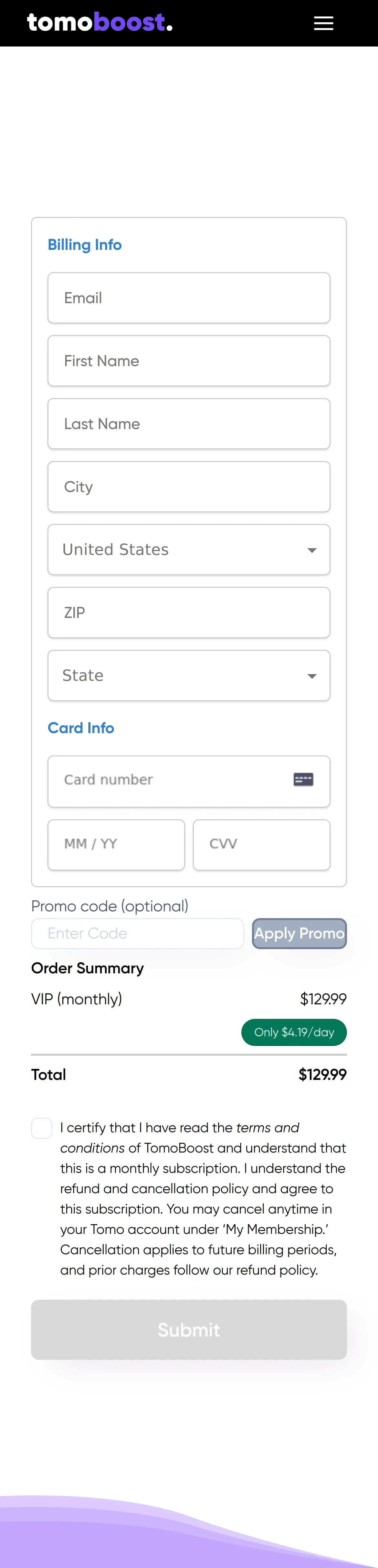Click the CVV input field
Image resolution: width=378 pixels, height=1568 pixels.
click(x=261, y=844)
